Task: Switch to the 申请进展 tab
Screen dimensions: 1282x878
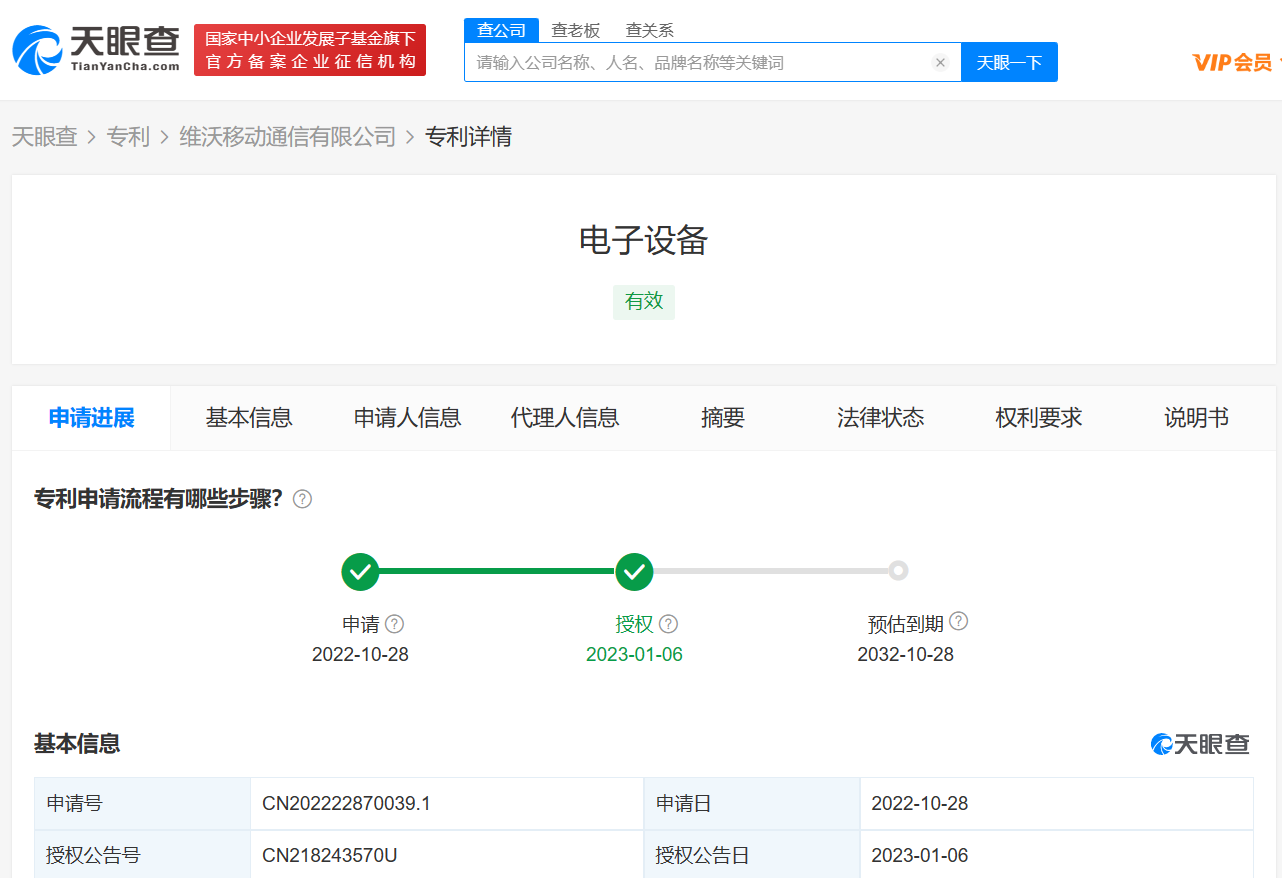Action: [x=91, y=418]
